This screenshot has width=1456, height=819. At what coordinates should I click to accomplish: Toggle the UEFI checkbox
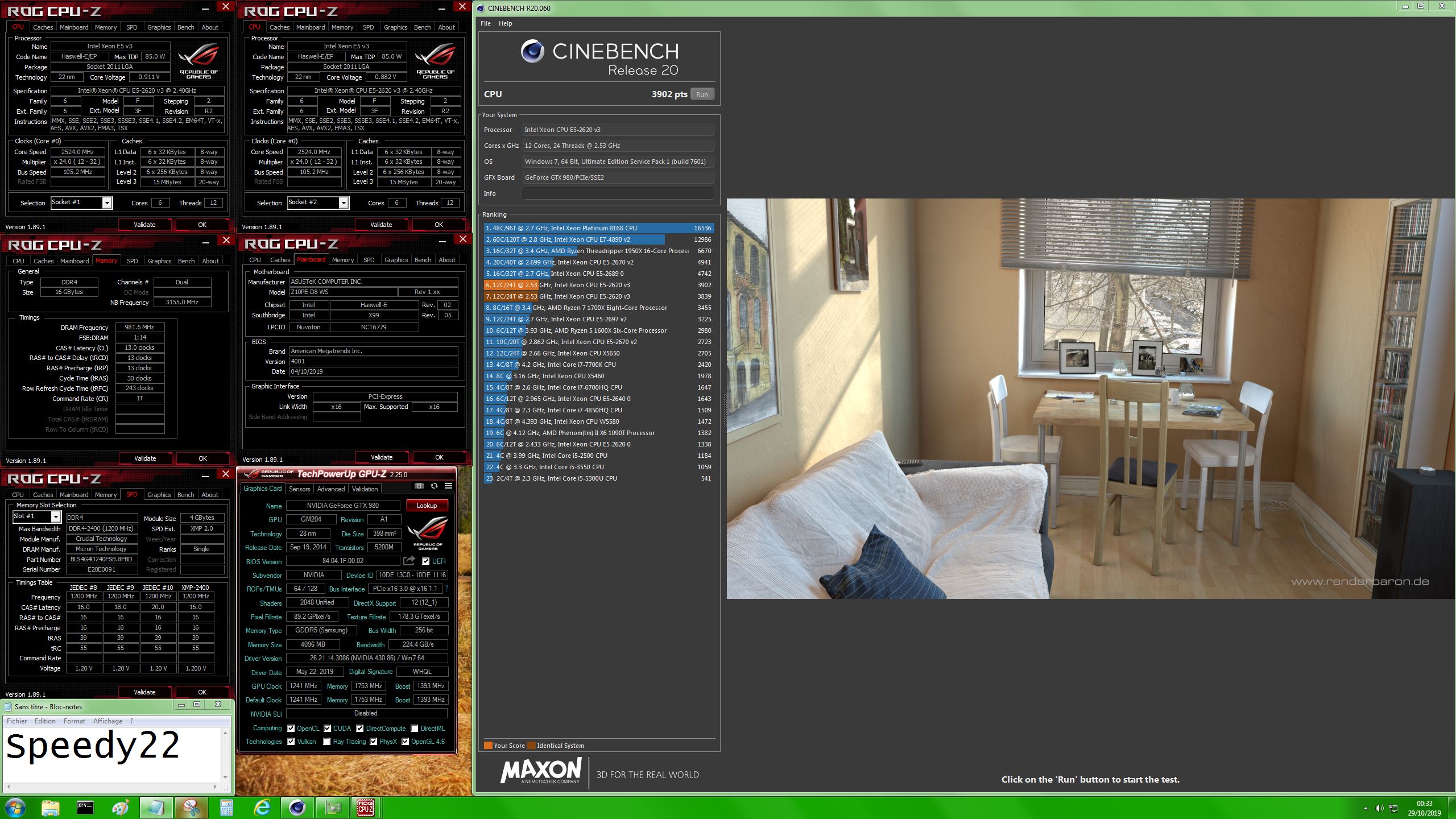[425, 561]
